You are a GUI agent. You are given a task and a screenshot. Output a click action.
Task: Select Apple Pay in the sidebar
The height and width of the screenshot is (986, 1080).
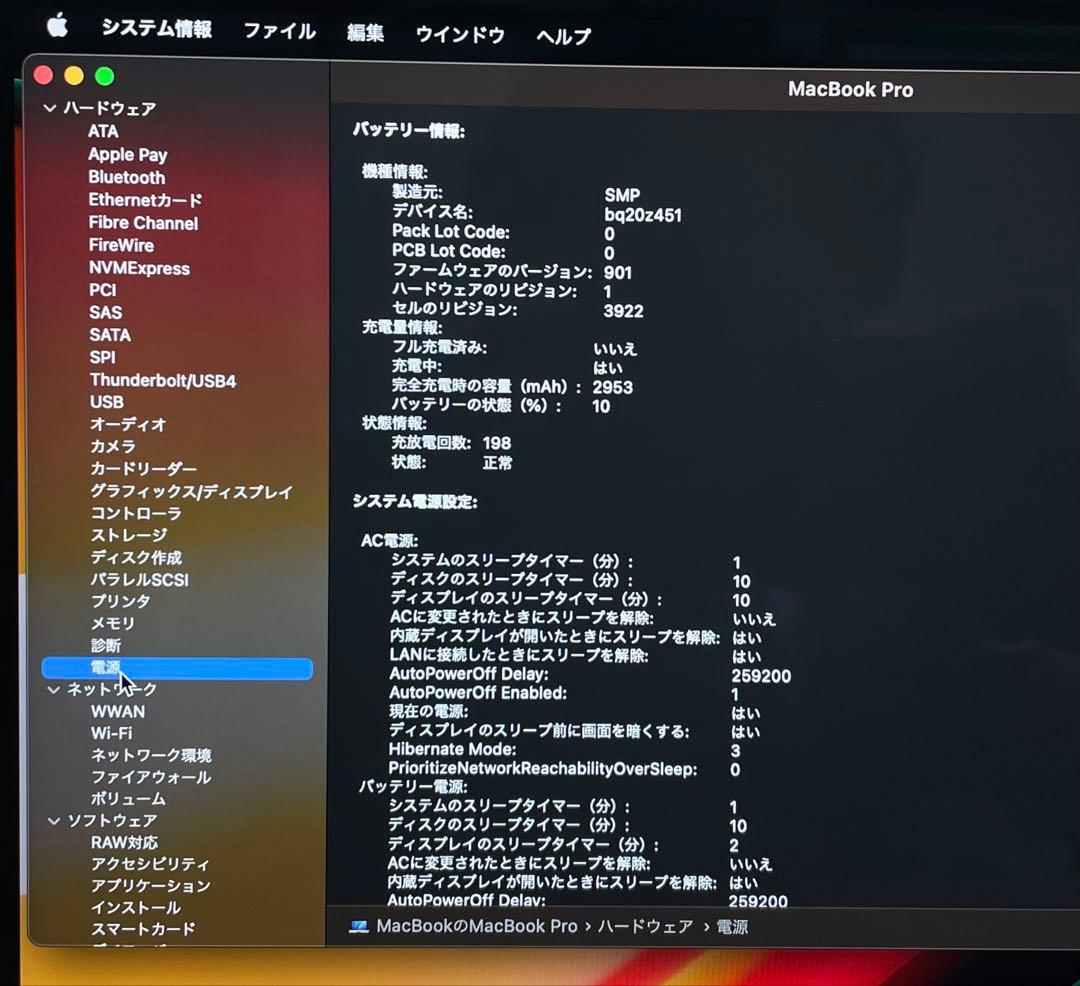tap(128, 155)
